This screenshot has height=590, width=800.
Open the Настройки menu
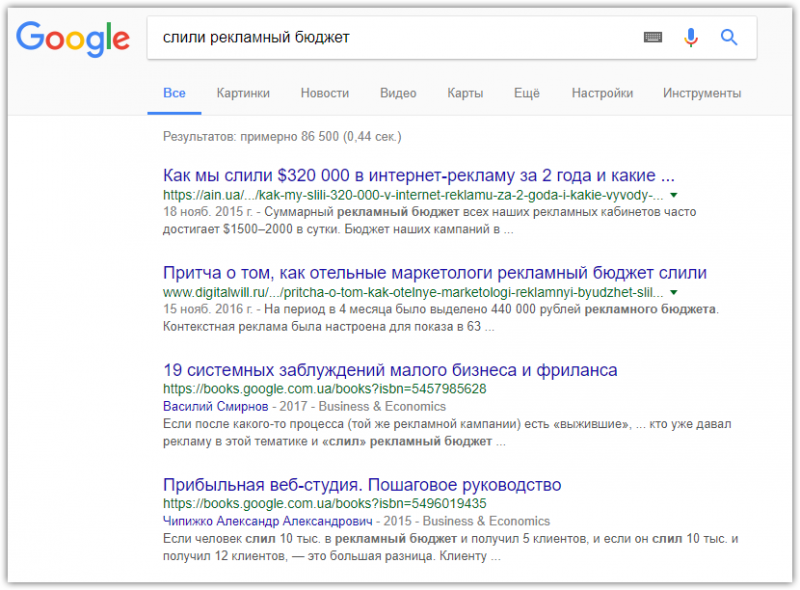coord(602,93)
